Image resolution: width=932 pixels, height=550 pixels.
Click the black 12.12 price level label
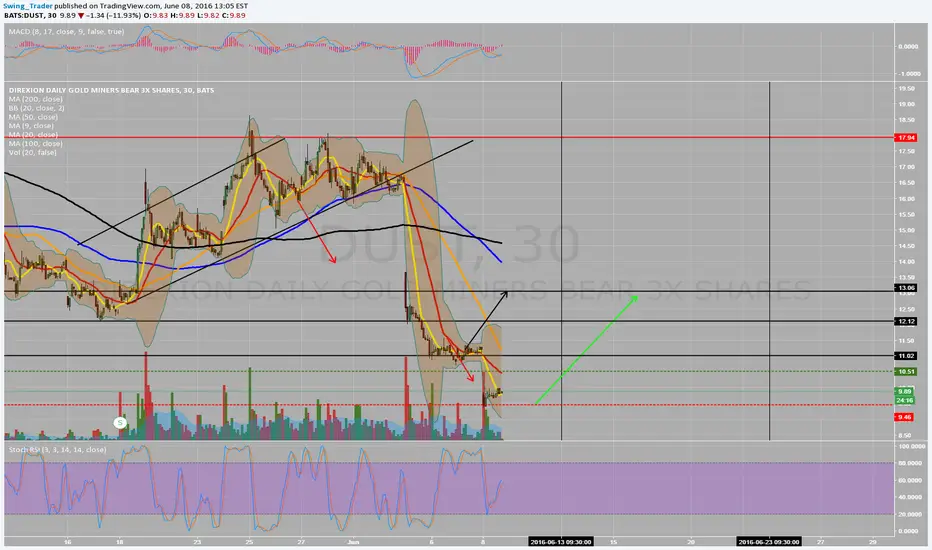(x=906, y=321)
